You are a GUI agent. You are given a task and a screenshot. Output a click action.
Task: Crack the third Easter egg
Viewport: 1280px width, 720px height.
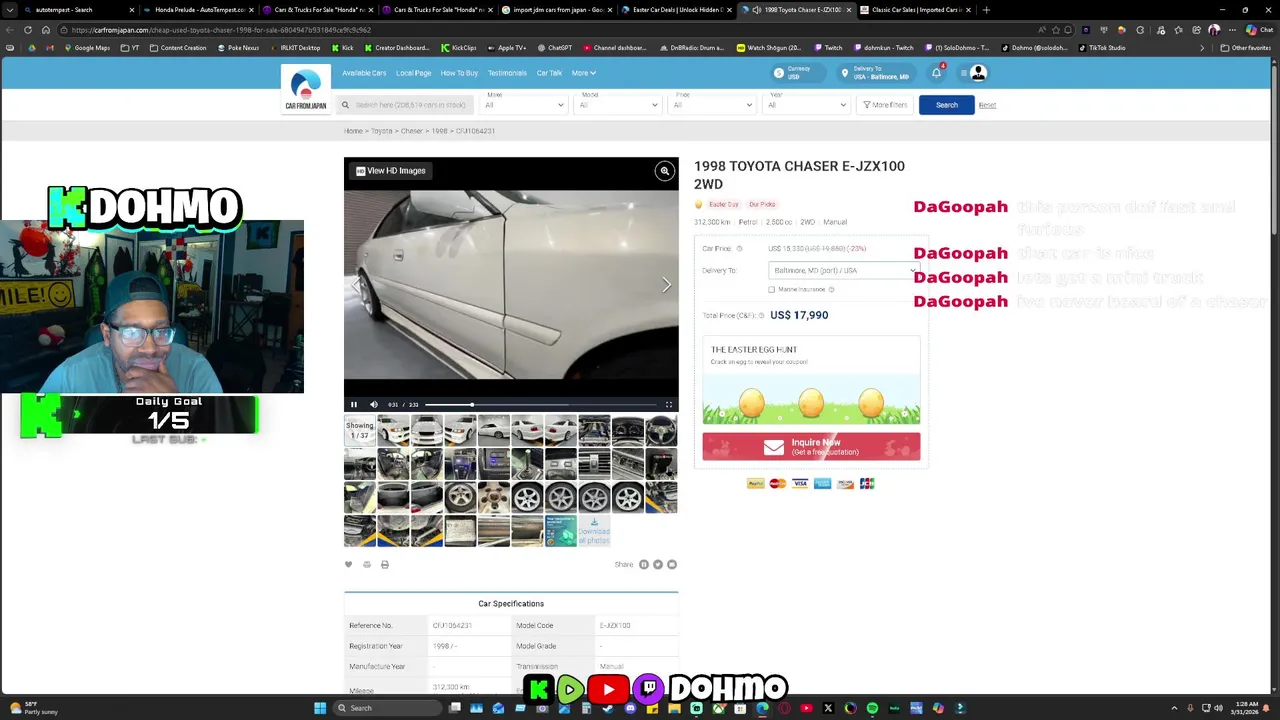click(x=871, y=402)
